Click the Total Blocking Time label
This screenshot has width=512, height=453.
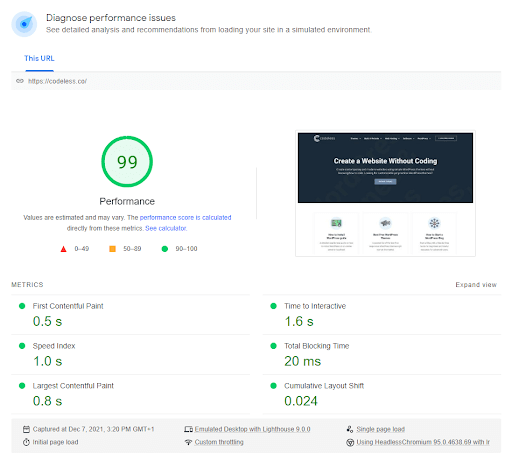coord(317,346)
